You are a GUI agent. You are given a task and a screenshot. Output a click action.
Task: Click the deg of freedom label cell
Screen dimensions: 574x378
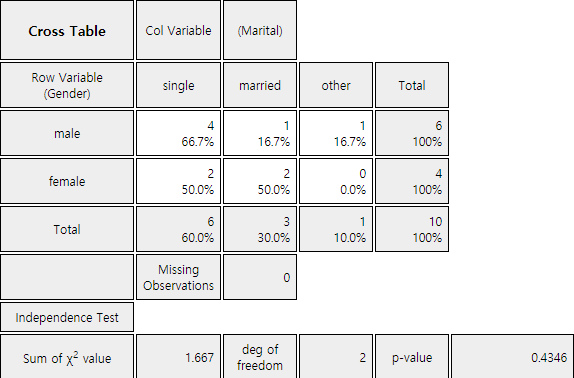(260, 357)
